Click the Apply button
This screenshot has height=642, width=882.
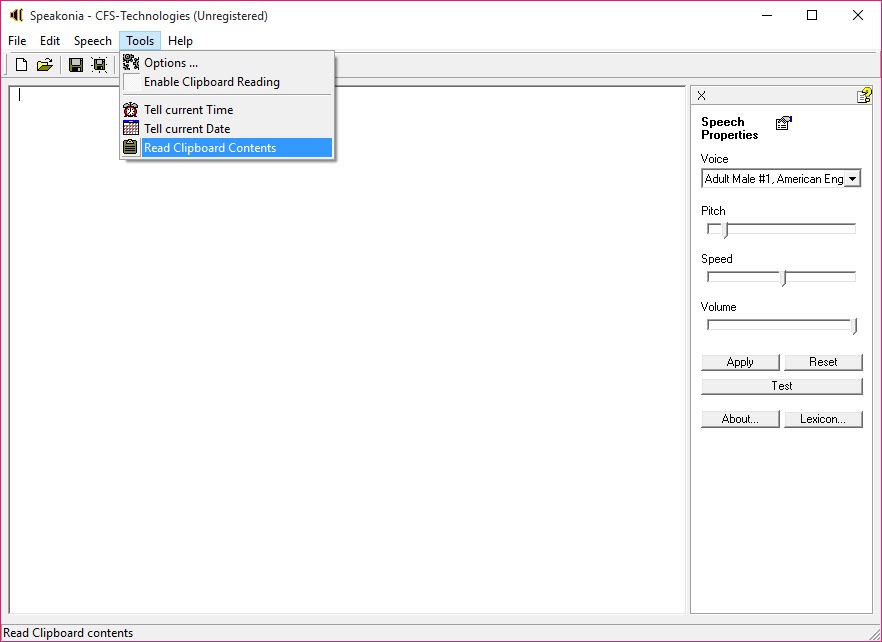740,362
